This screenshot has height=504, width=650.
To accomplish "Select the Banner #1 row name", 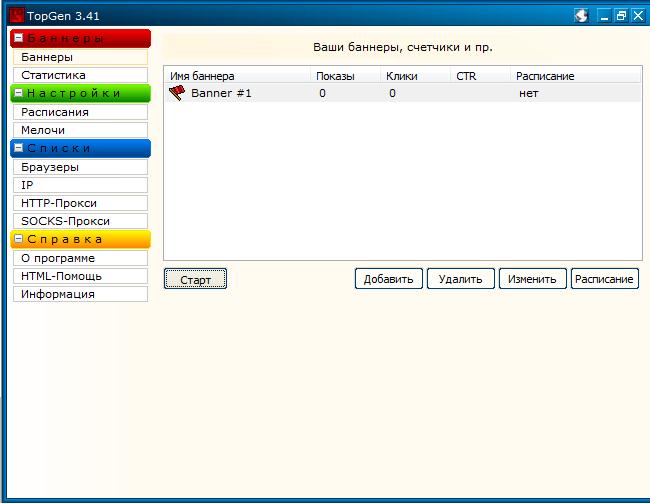I will [x=221, y=93].
